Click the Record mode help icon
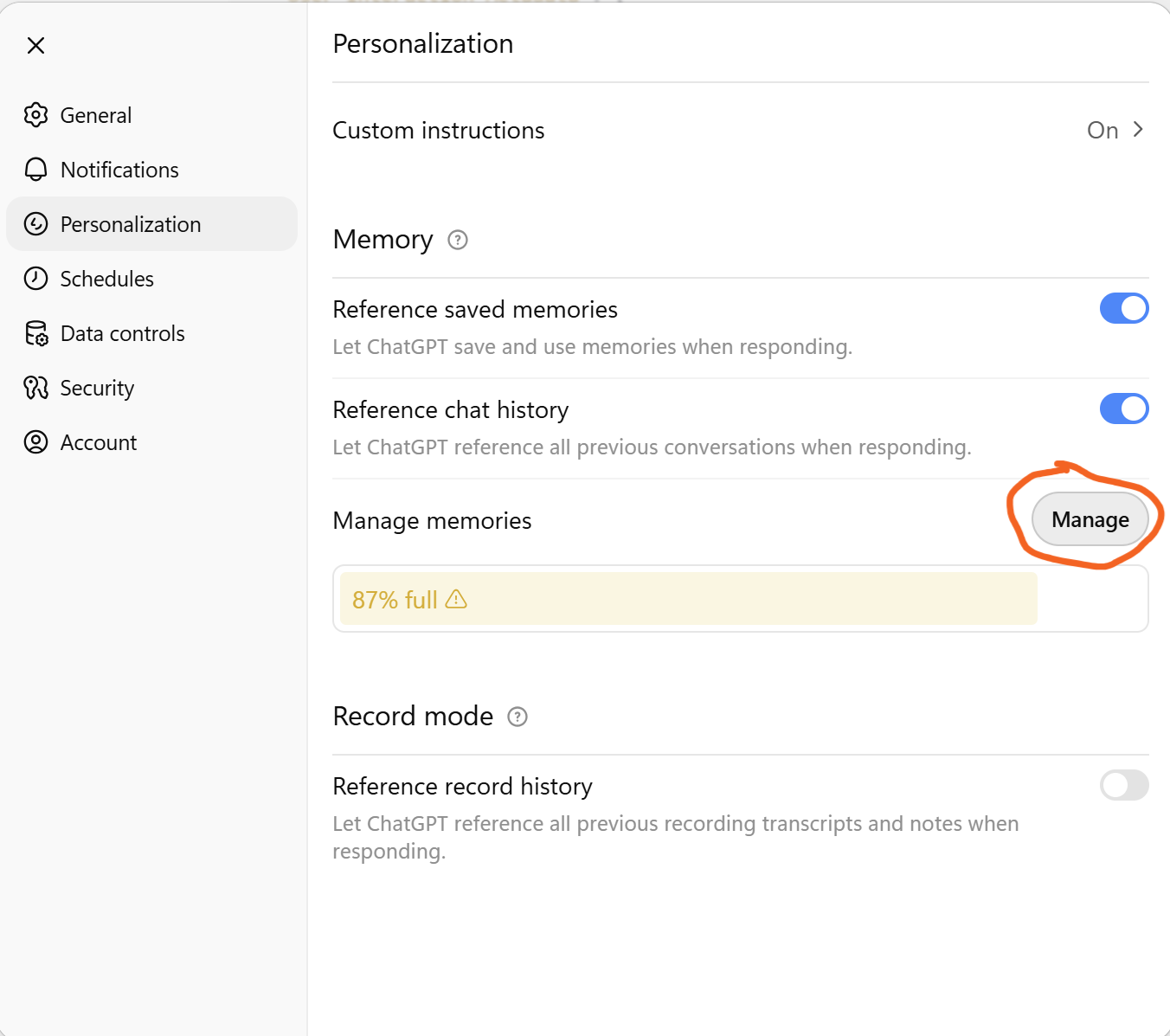The width and height of the screenshot is (1170, 1036). tap(517, 717)
